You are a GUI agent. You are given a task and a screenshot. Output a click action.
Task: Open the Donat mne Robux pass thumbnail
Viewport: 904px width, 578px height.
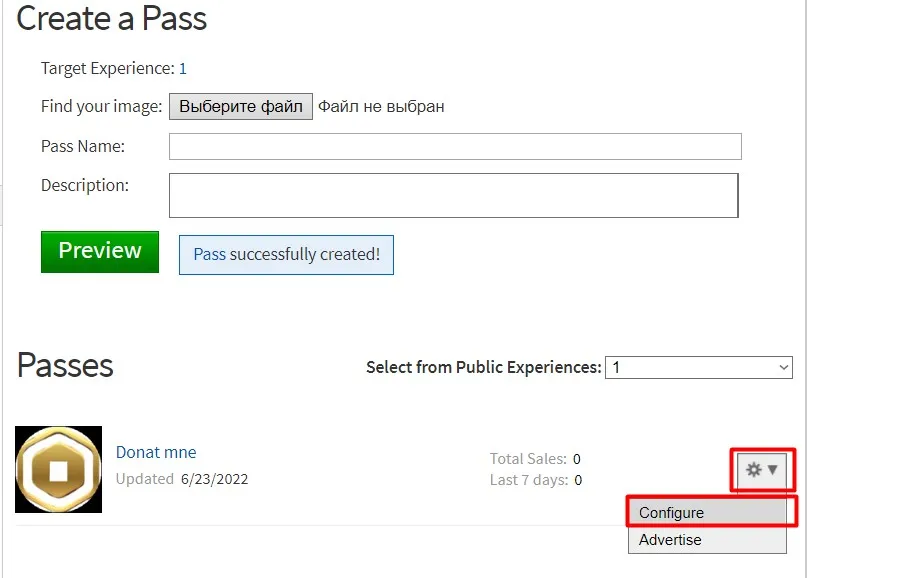pos(58,470)
